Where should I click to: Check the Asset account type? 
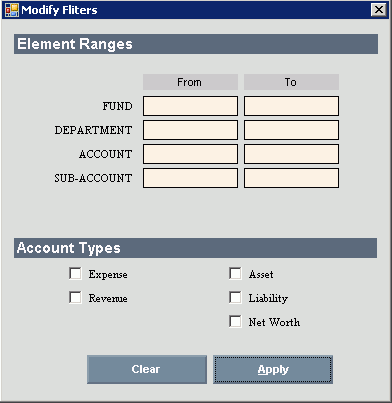235,274
